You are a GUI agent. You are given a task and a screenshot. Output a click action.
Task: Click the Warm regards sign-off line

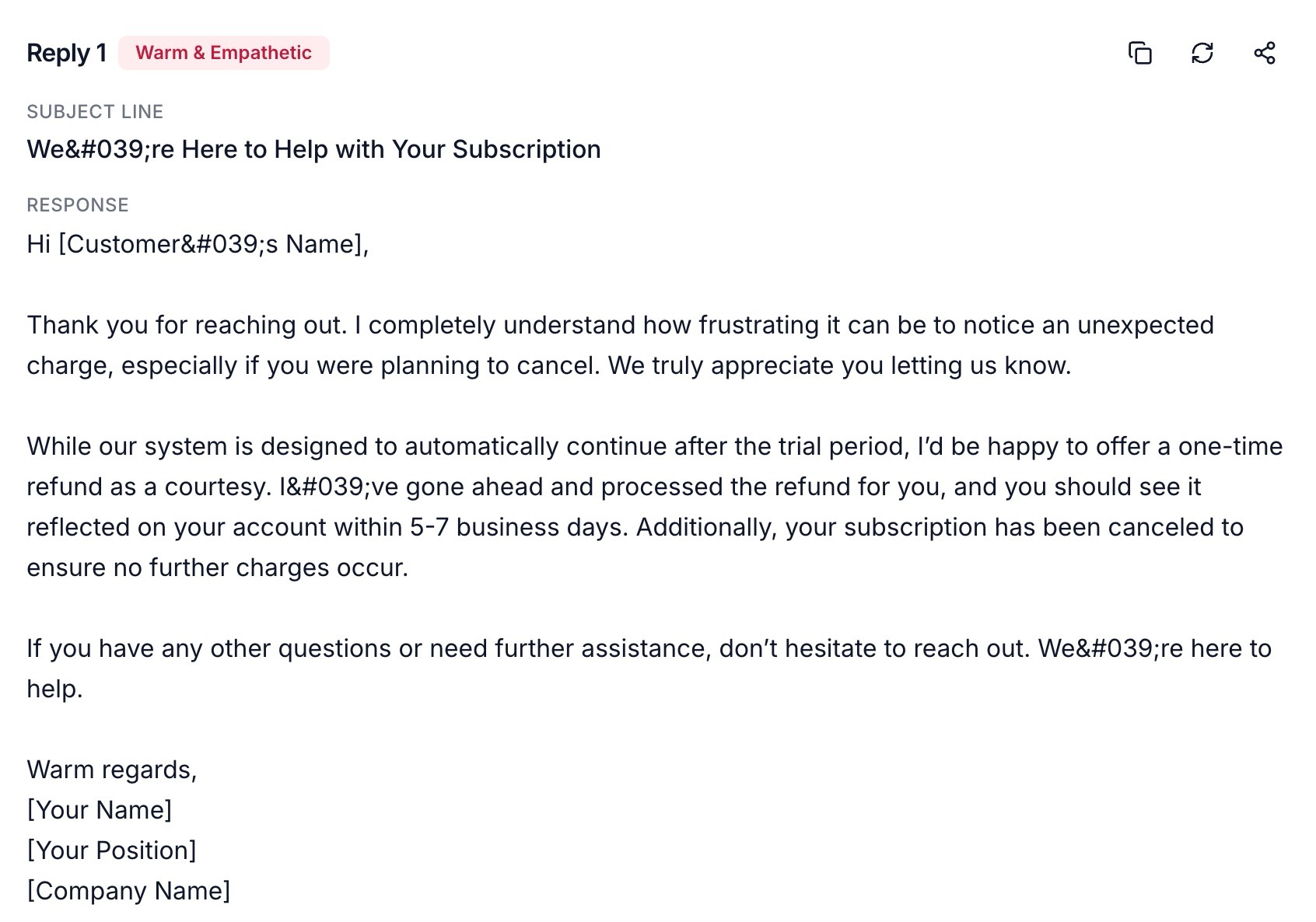[x=113, y=769]
